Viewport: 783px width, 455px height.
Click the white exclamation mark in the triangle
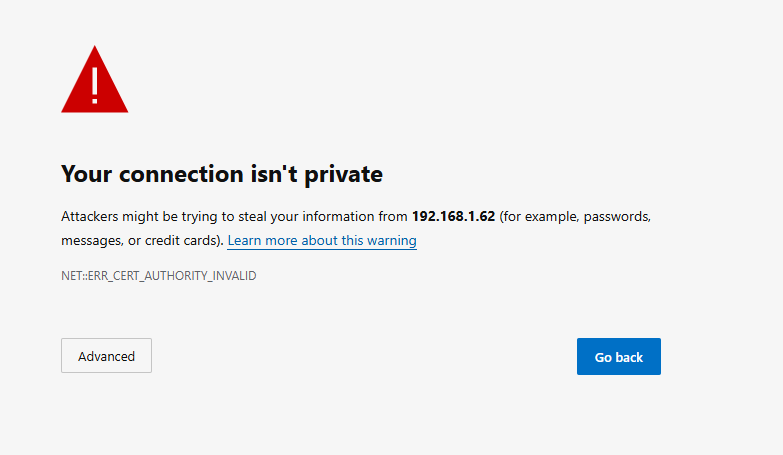94,86
